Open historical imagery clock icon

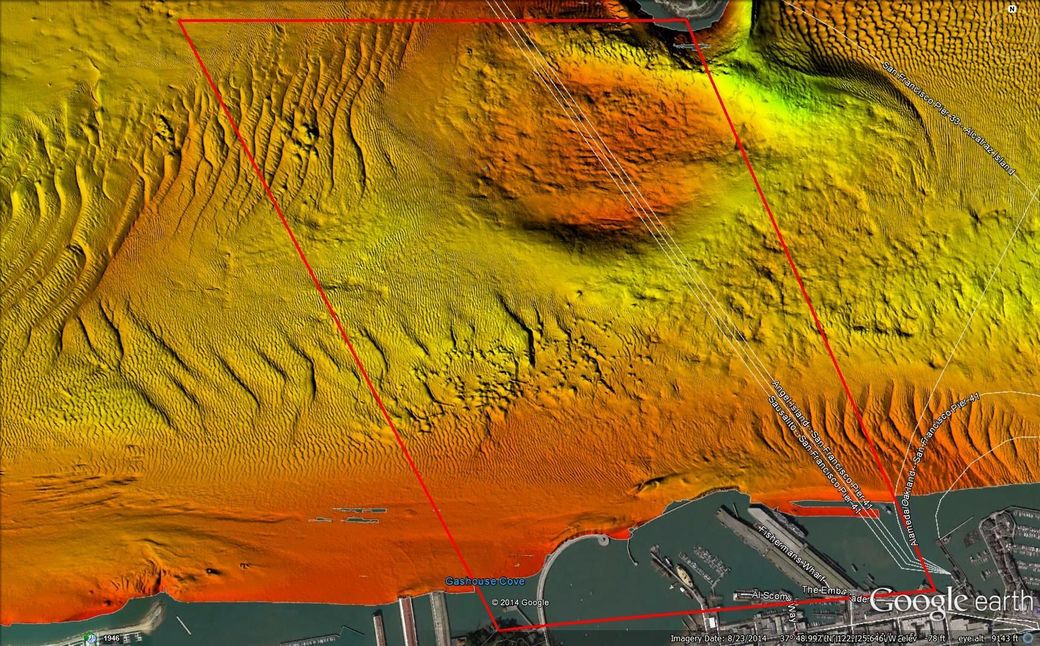[90, 637]
